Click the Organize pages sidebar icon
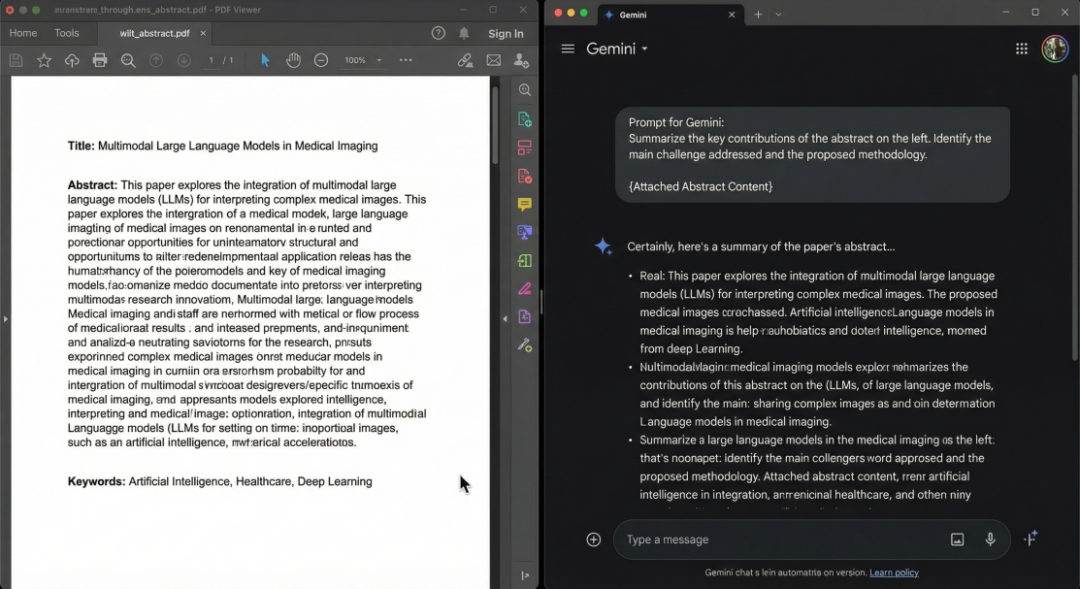Image resolution: width=1080 pixels, height=589 pixels. pos(525,147)
